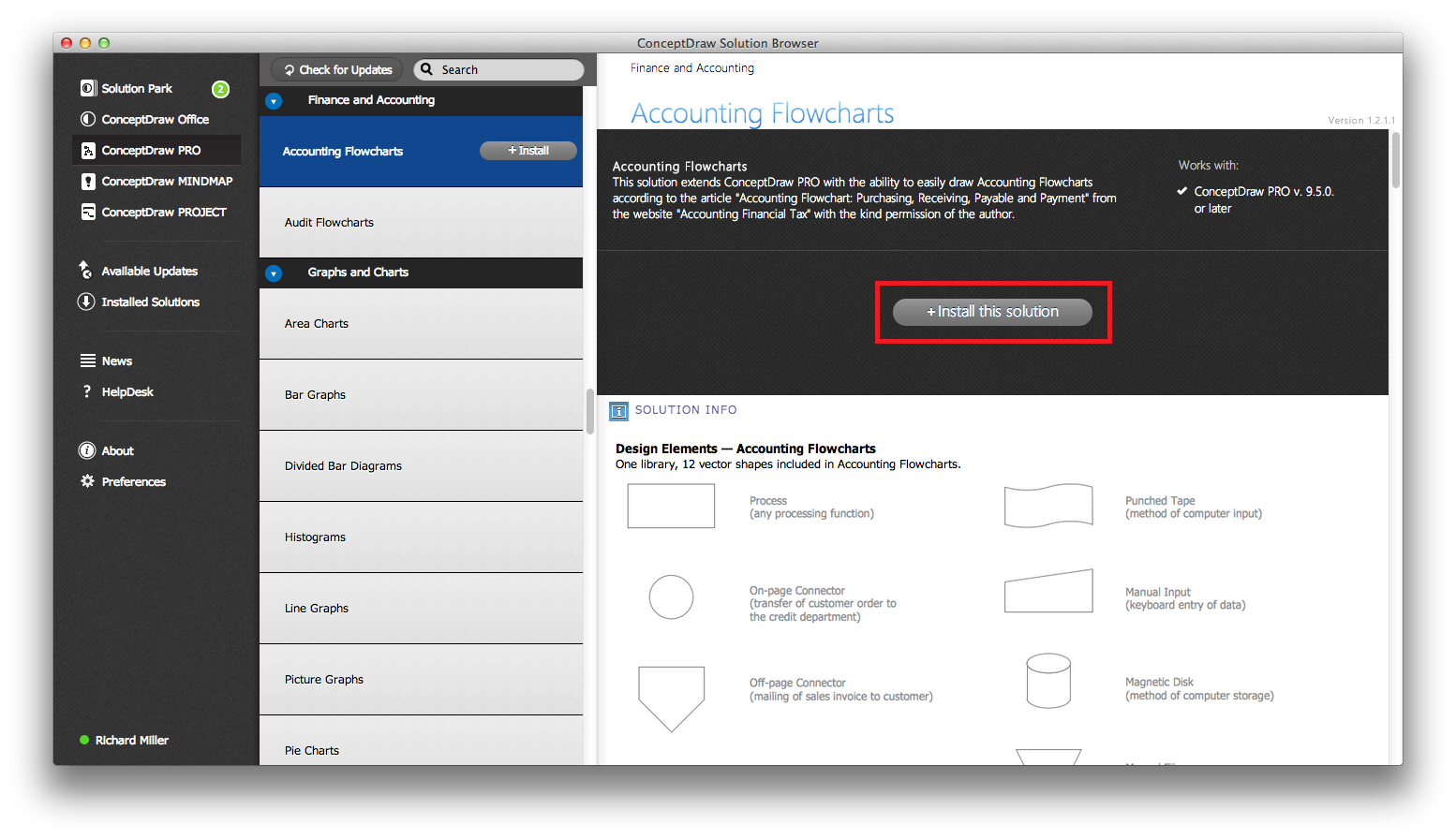Screen dimensions: 1456x839
Task: Open HelpDesk
Action: 127,391
